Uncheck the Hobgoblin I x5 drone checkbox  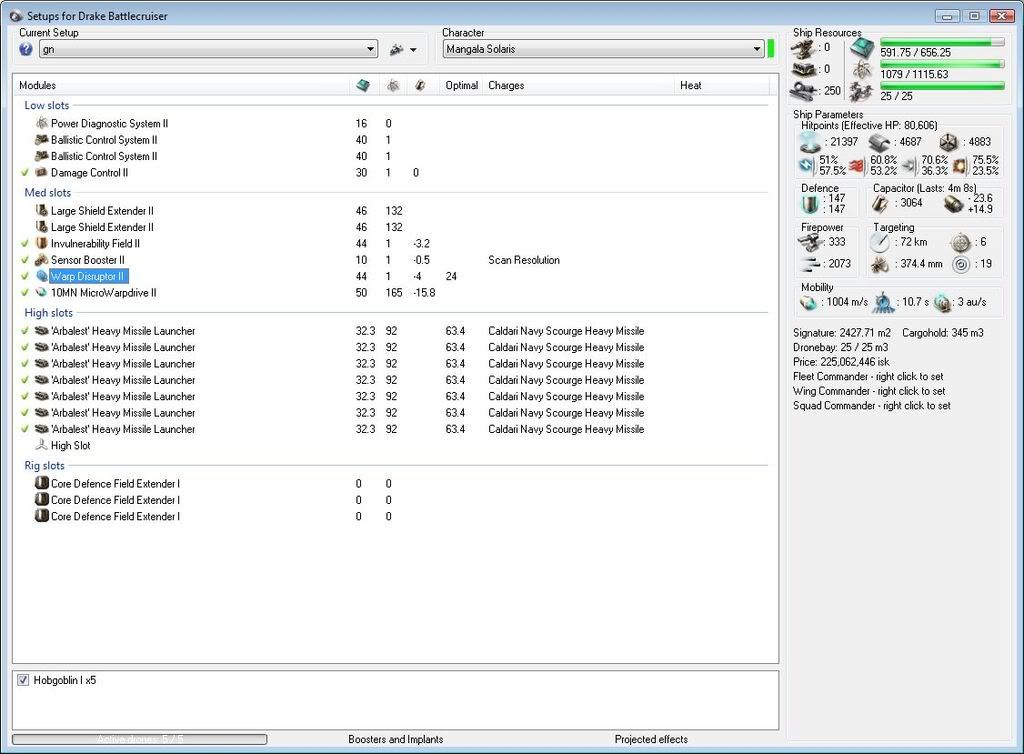tap(23, 680)
